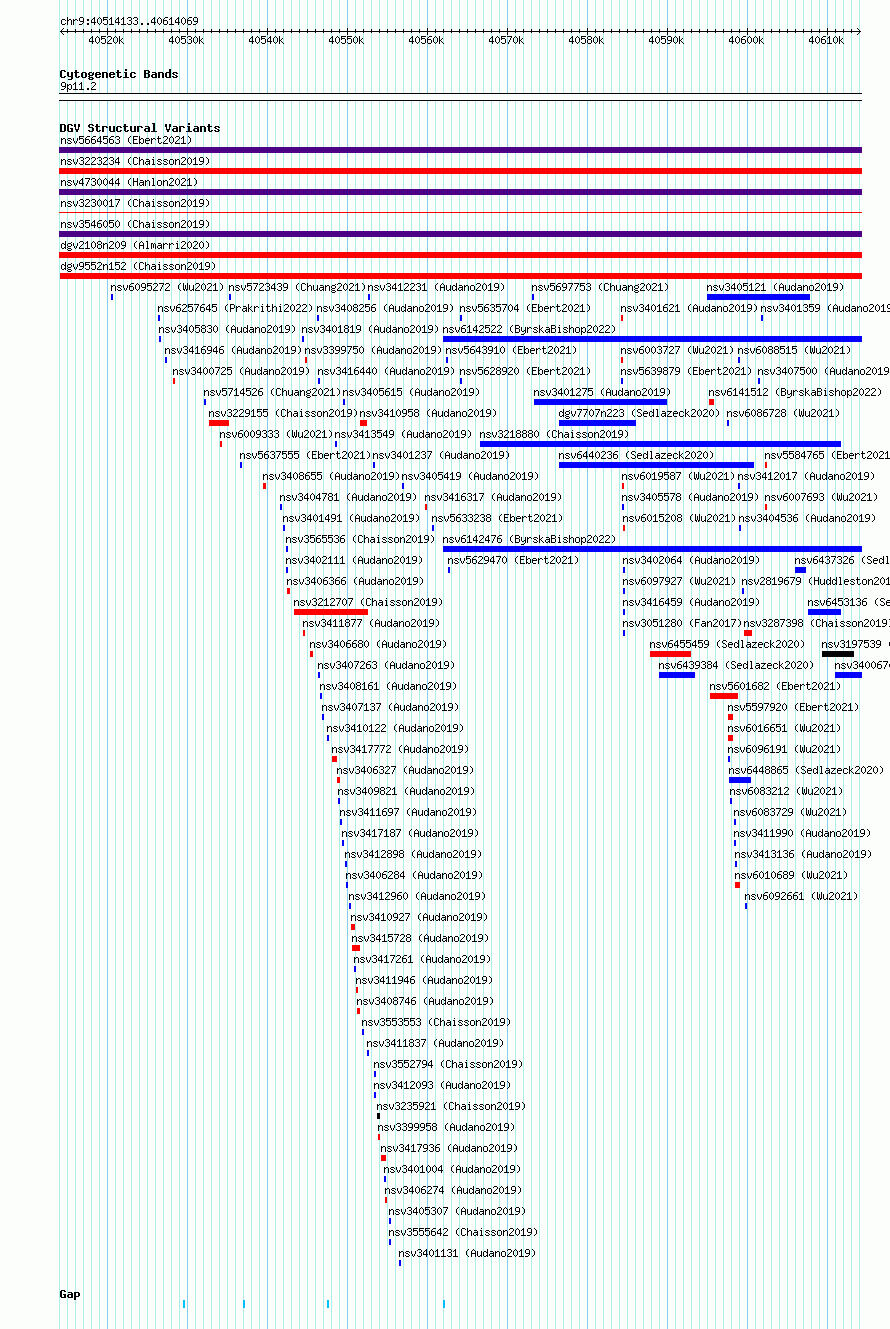Click nsv6010689 (Wu2021) label

pos(792,876)
